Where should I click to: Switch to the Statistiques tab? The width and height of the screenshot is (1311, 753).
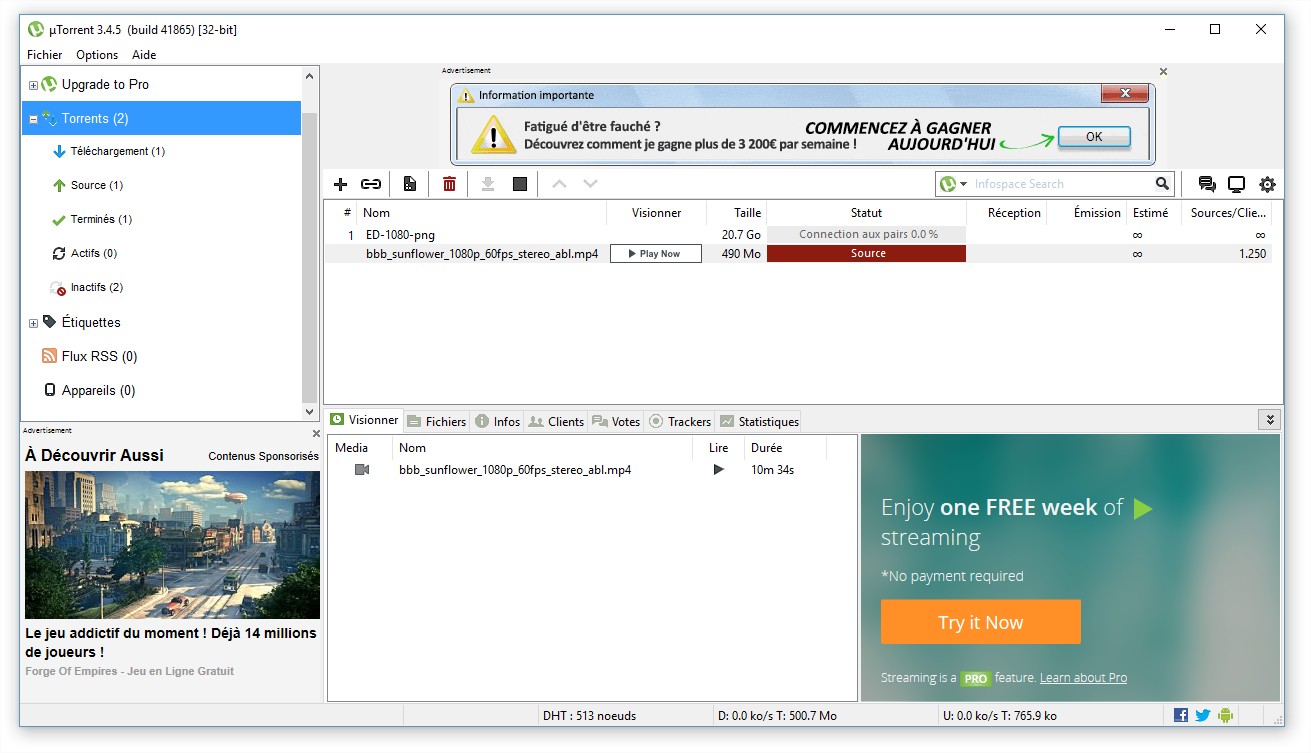[x=759, y=421]
